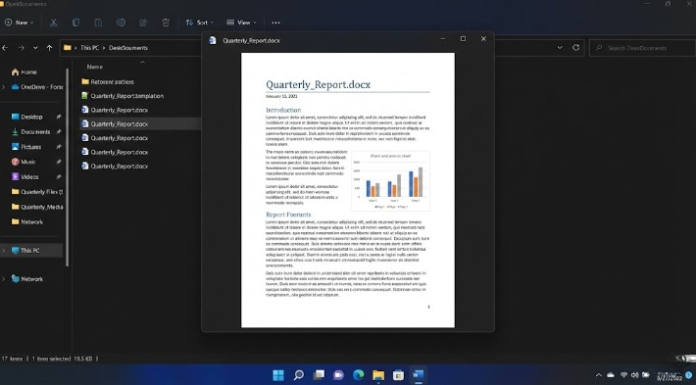The image size is (696, 385).
Task: Show hidden icons in system tray
Action: point(598,375)
